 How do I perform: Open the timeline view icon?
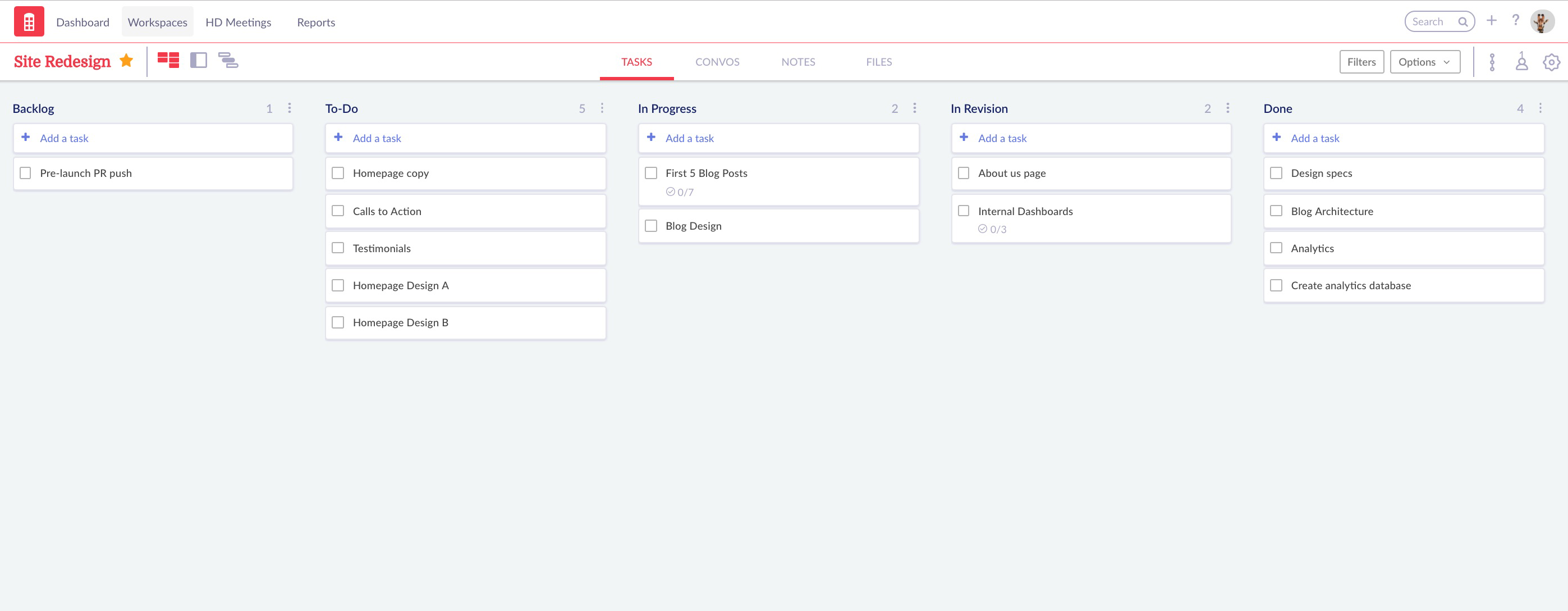point(229,61)
